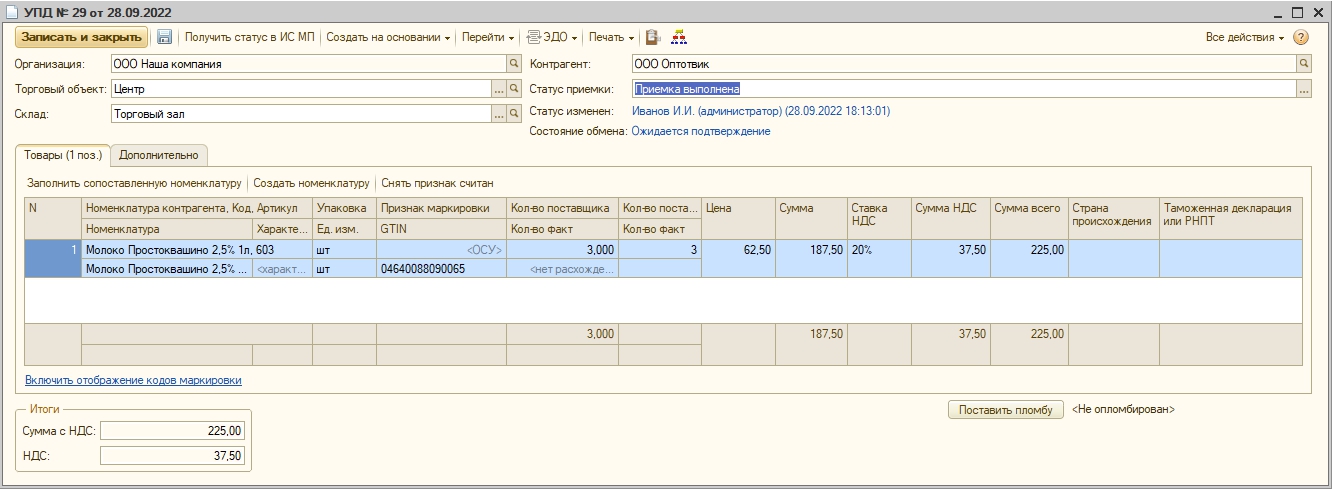Expand the Создать на основании menu
This screenshot has width=1332, height=489.
click(x=388, y=37)
